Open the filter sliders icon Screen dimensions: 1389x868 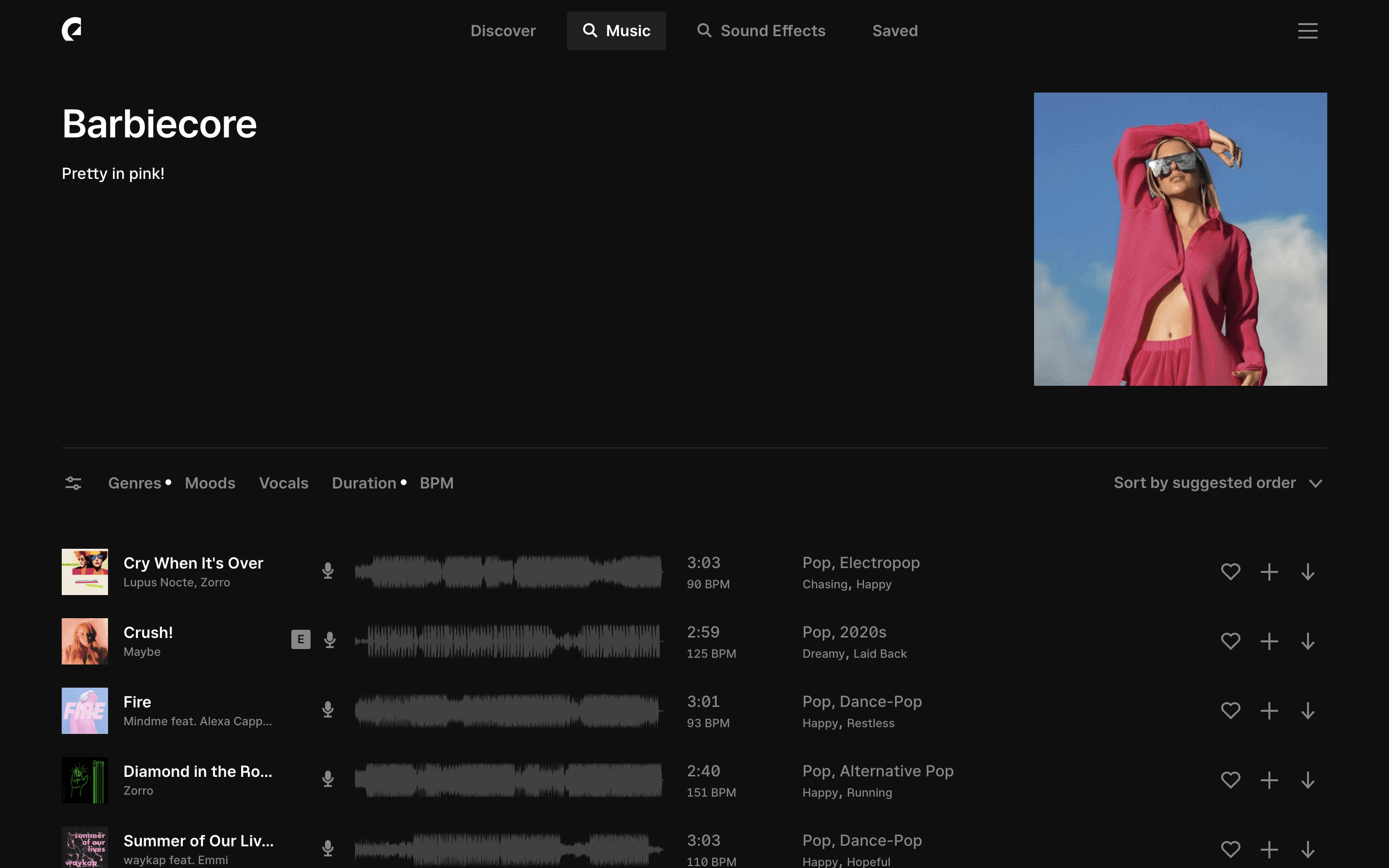pyautogui.click(x=73, y=483)
